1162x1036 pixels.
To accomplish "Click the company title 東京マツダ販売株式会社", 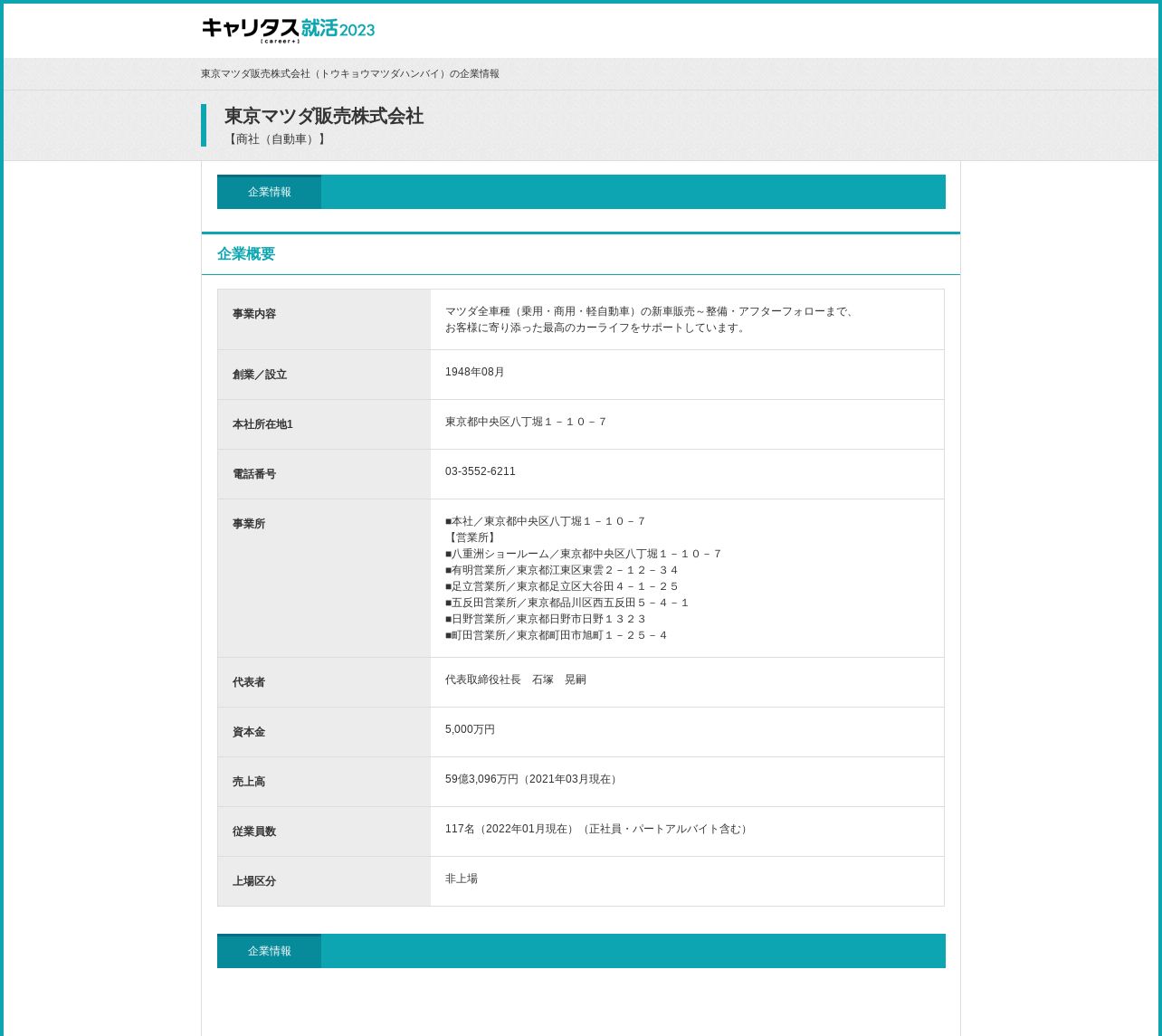I will point(324,116).
